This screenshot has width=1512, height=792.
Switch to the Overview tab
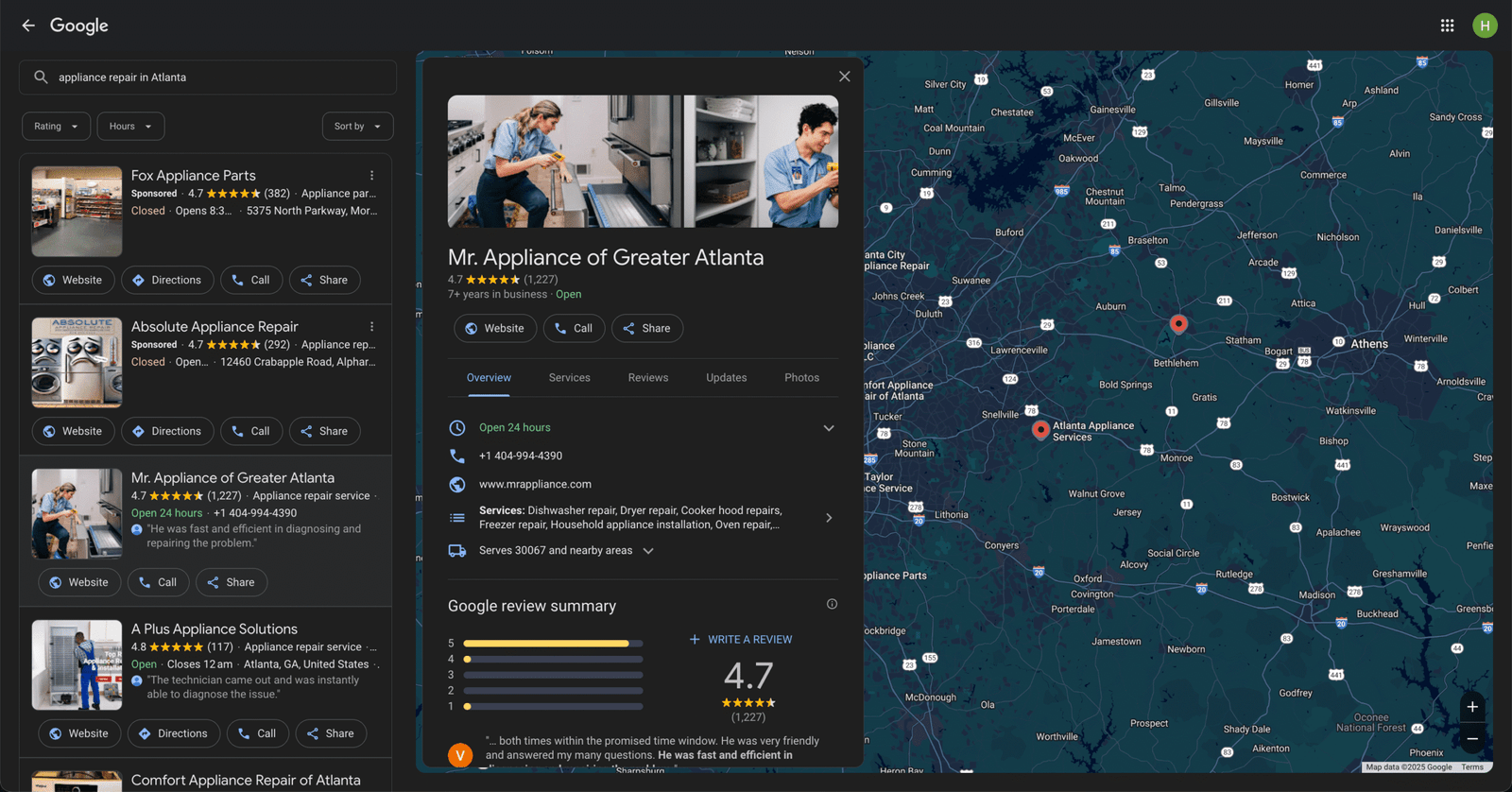tap(489, 378)
